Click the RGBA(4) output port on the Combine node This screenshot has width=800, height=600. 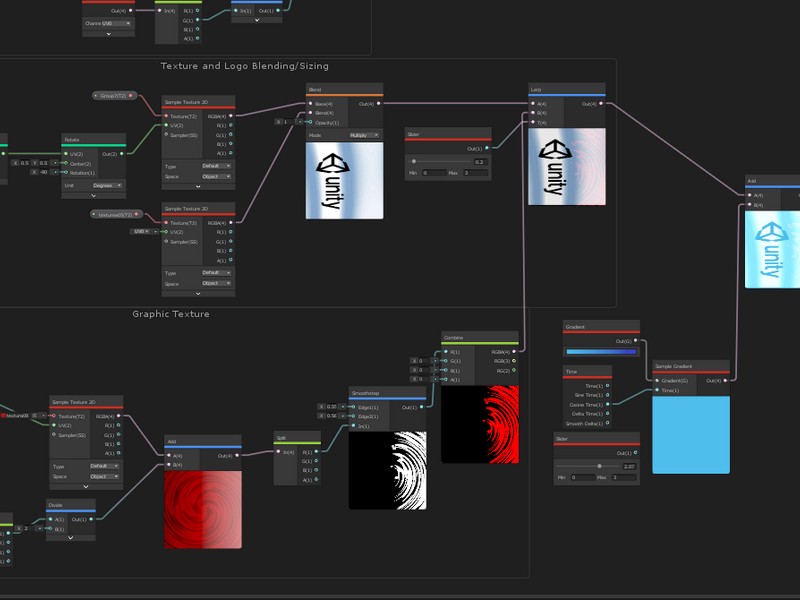514,353
